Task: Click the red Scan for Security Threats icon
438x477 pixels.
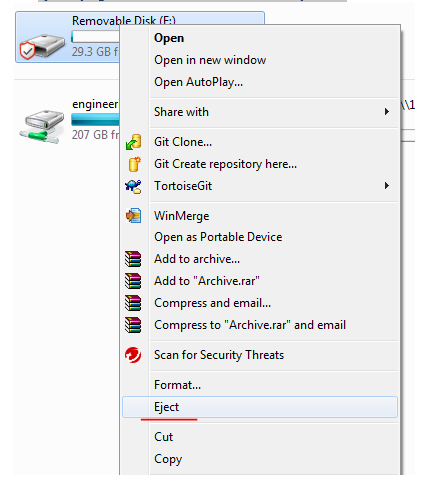Action: [x=133, y=355]
